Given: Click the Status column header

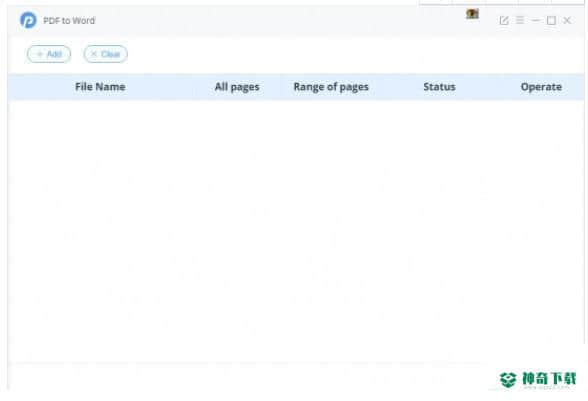Looking at the screenshot, I should pyautogui.click(x=439, y=87).
